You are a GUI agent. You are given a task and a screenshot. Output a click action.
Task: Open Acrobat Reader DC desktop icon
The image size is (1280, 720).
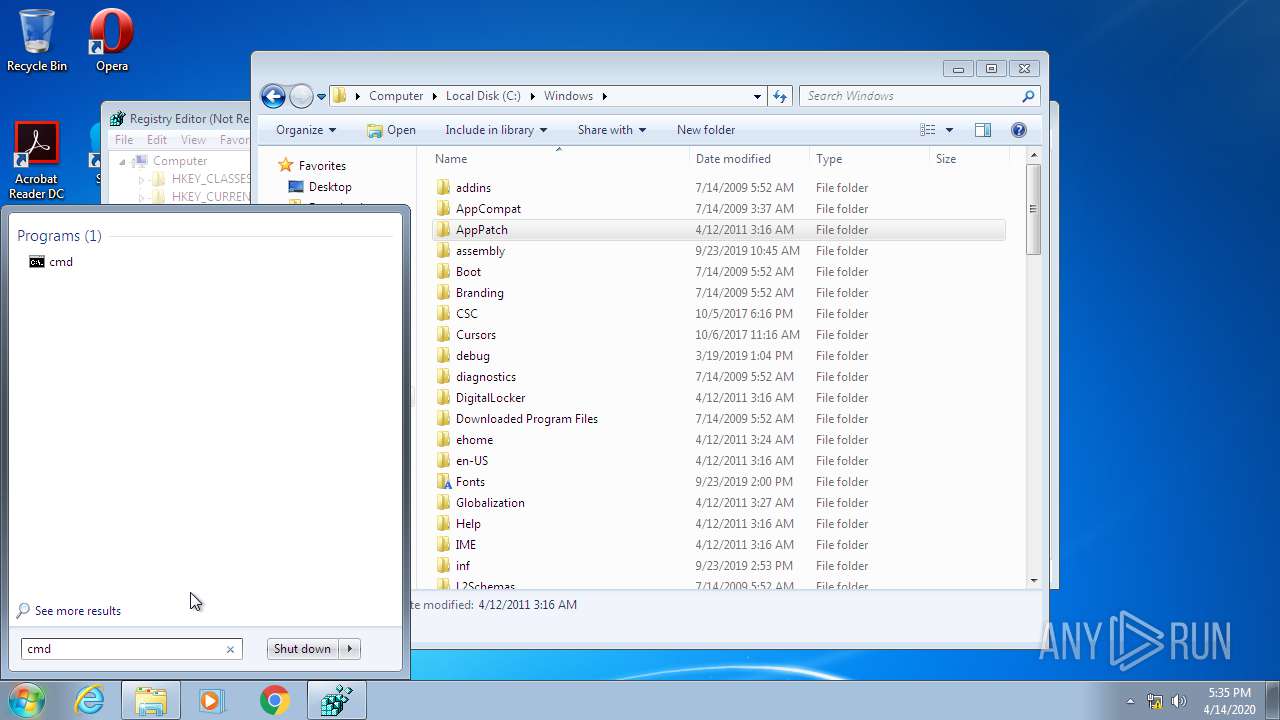(x=37, y=161)
